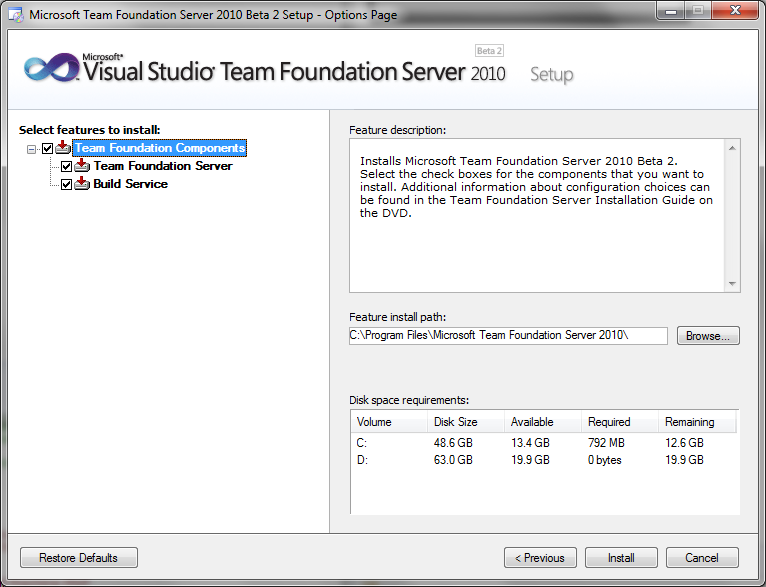
Task: Select the Team Foundation Server tree item
Action: tap(163, 166)
